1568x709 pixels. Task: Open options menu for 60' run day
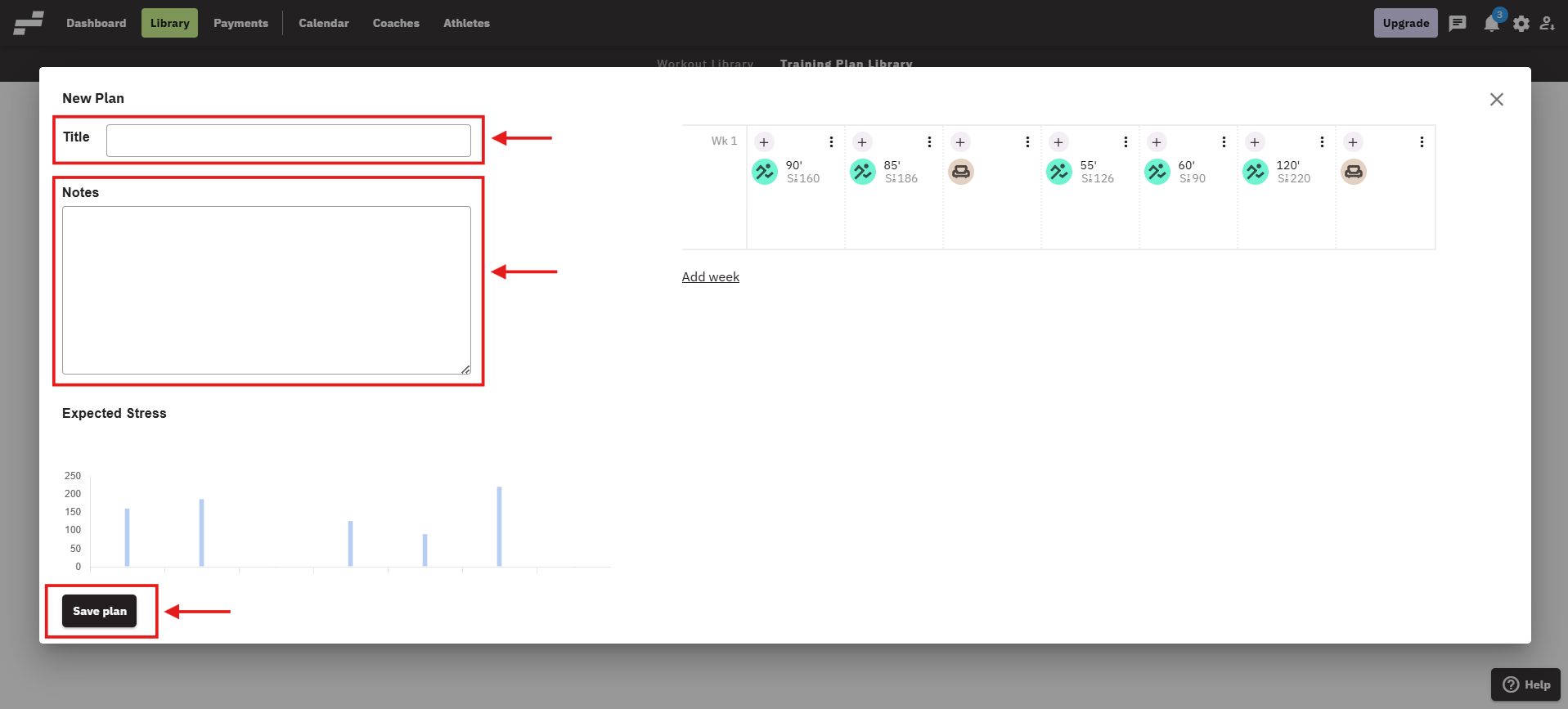[x=1224, y=142]
